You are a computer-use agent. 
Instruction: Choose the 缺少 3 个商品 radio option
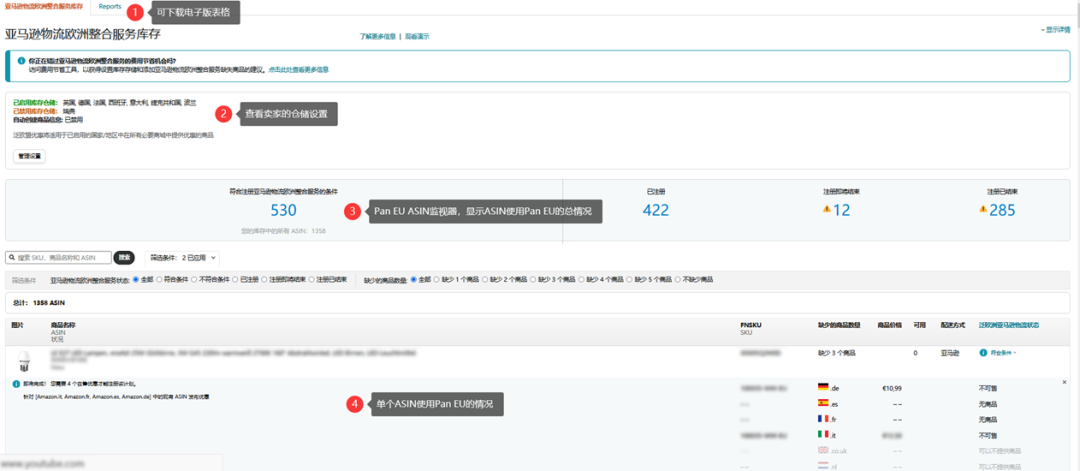(x=533, y=280)
